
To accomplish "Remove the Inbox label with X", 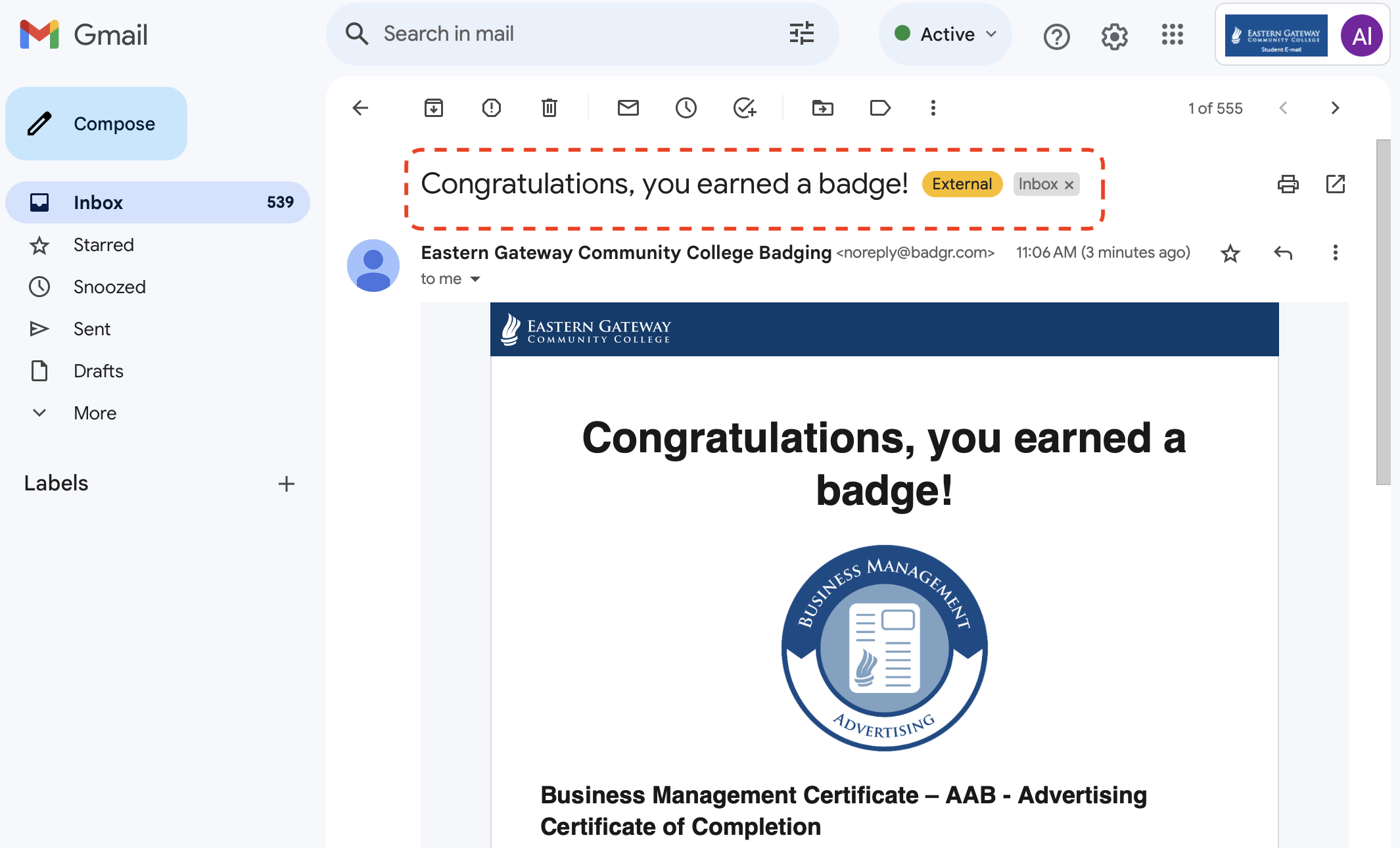I will 1069,185.
